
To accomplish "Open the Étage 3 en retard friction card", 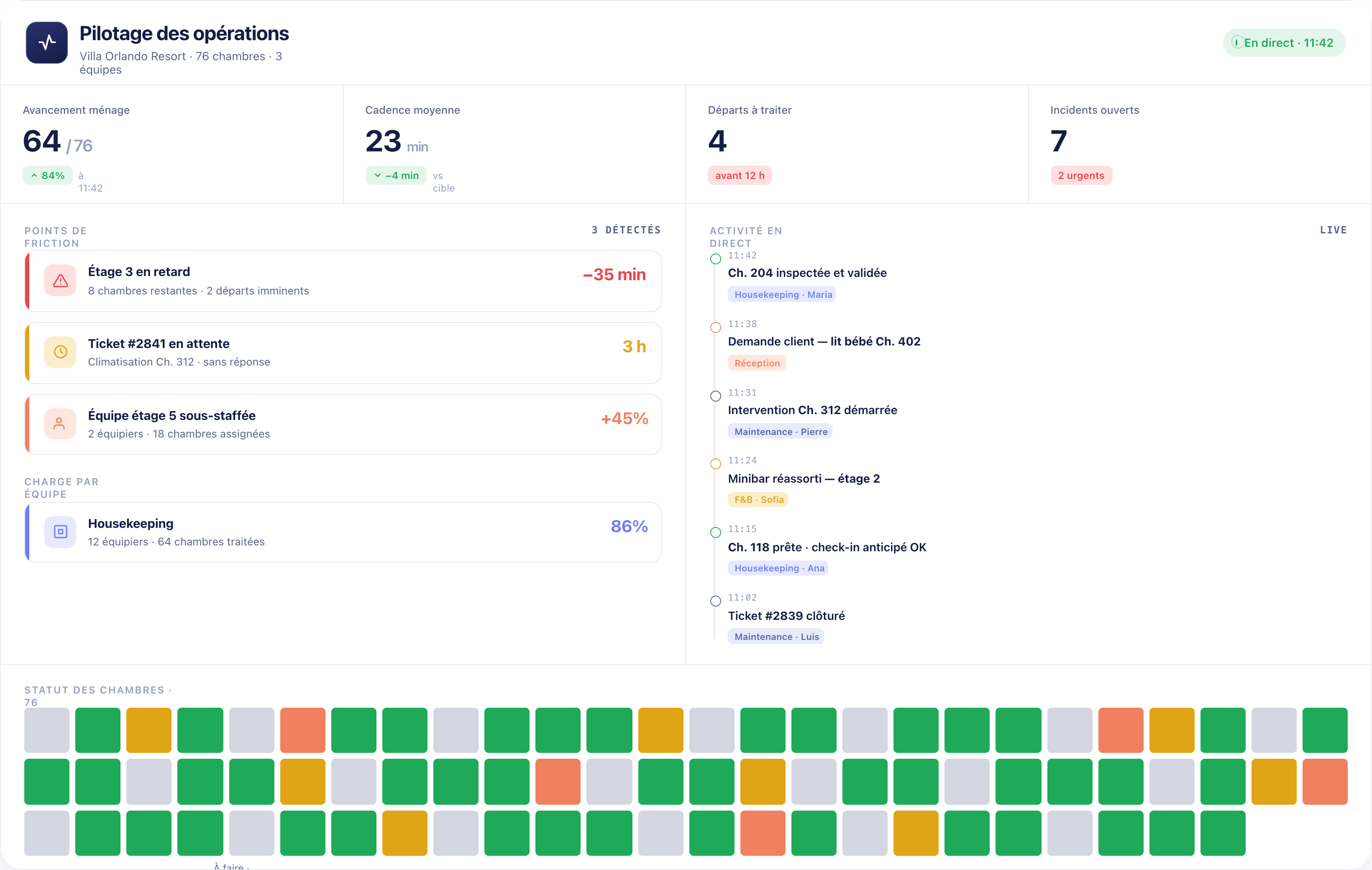I will tap(343, 281).
